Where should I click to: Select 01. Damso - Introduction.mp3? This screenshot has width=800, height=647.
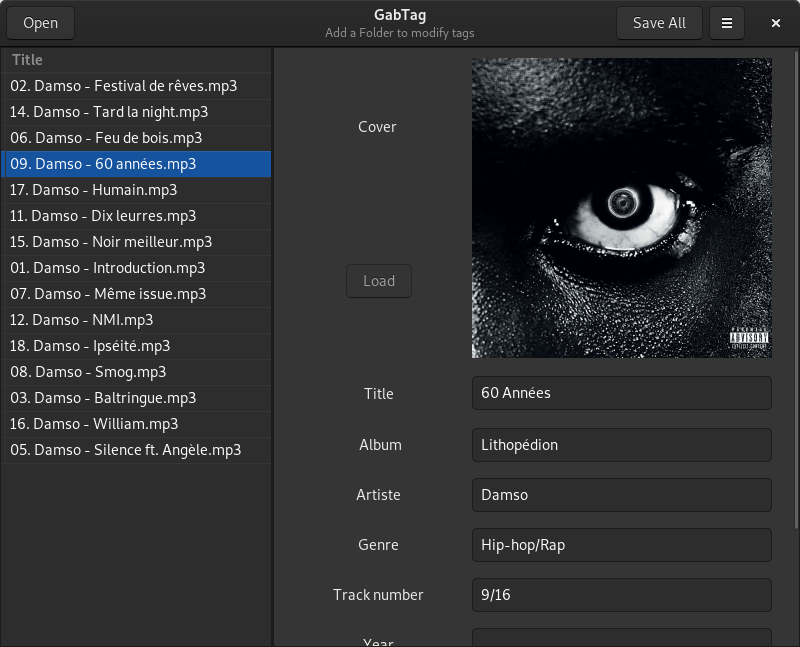[x=136, y=268]
